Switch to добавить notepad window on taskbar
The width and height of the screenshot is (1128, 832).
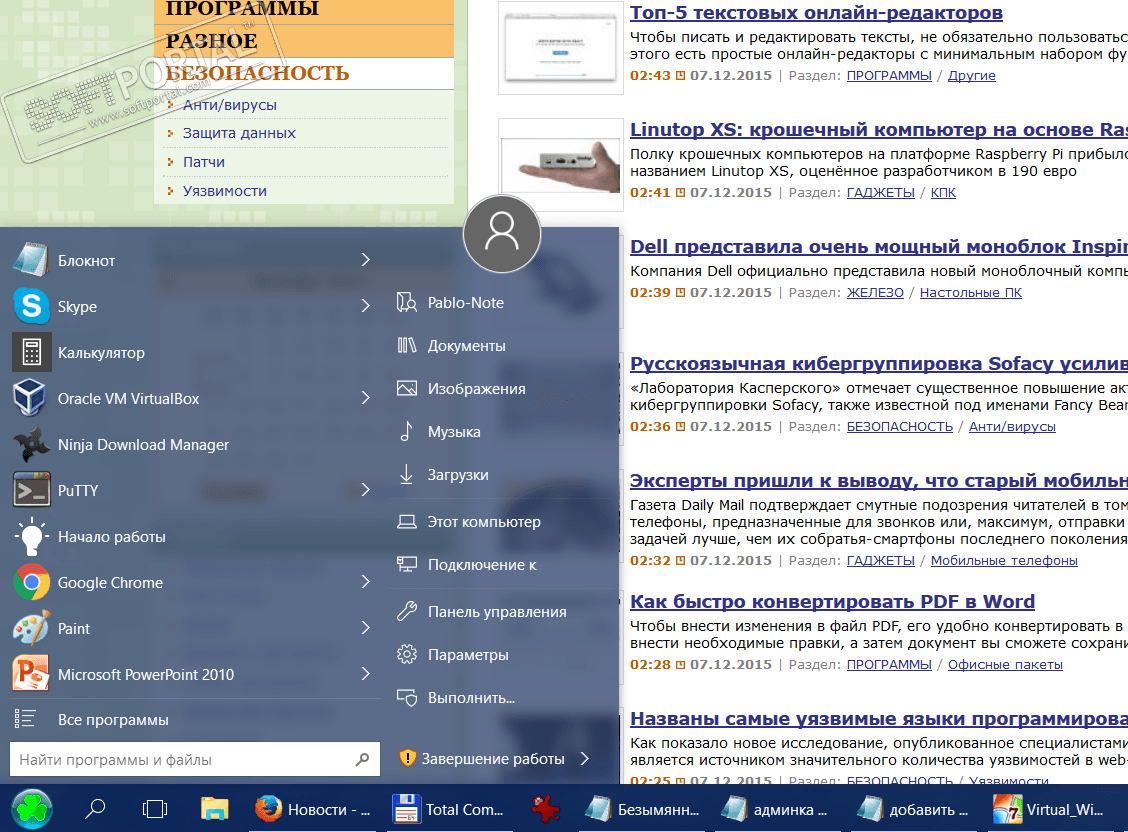[x=914, y=809]
